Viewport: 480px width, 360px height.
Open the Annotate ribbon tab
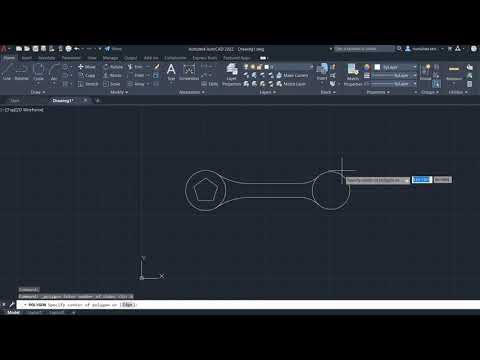(x=47, y=58)
